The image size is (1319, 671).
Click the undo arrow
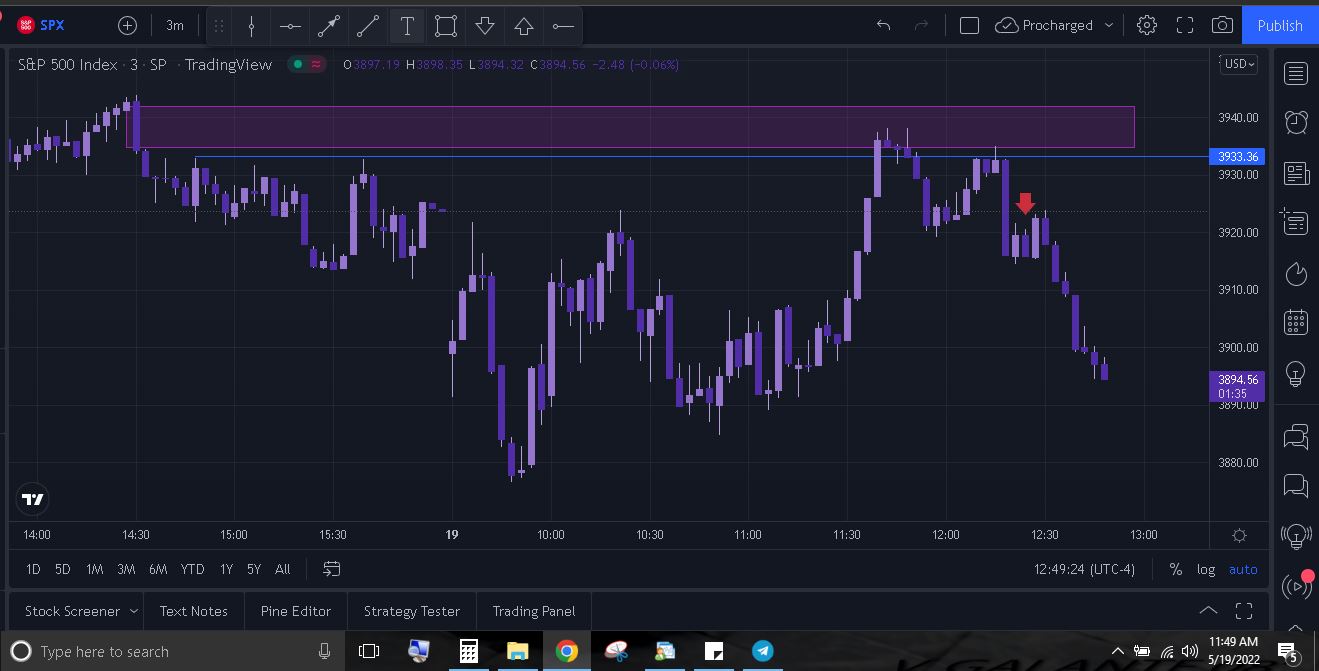883,25
